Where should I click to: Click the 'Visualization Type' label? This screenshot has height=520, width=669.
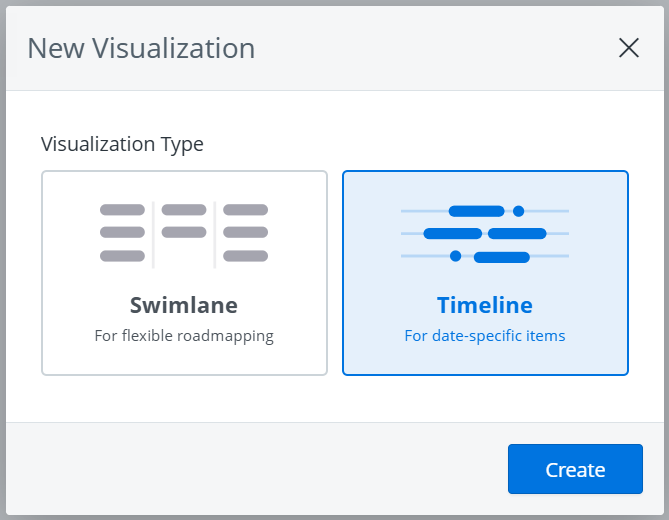[x=122, y=144]
